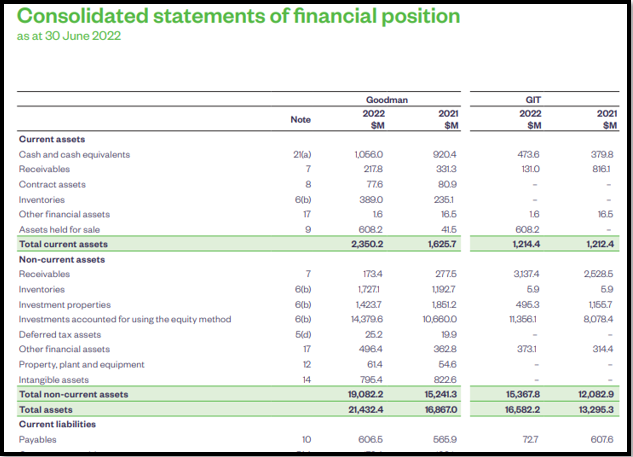Click GIT 2021 cash value 379.8
633x457 pixels.
(602, 155)
